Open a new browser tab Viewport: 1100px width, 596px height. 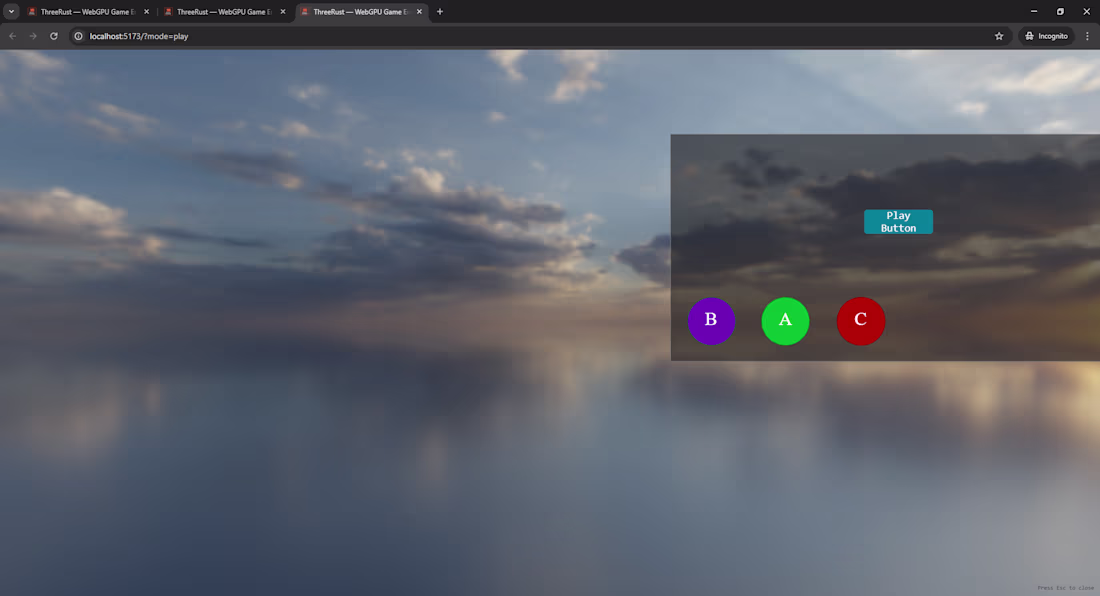tap(440, 12)
